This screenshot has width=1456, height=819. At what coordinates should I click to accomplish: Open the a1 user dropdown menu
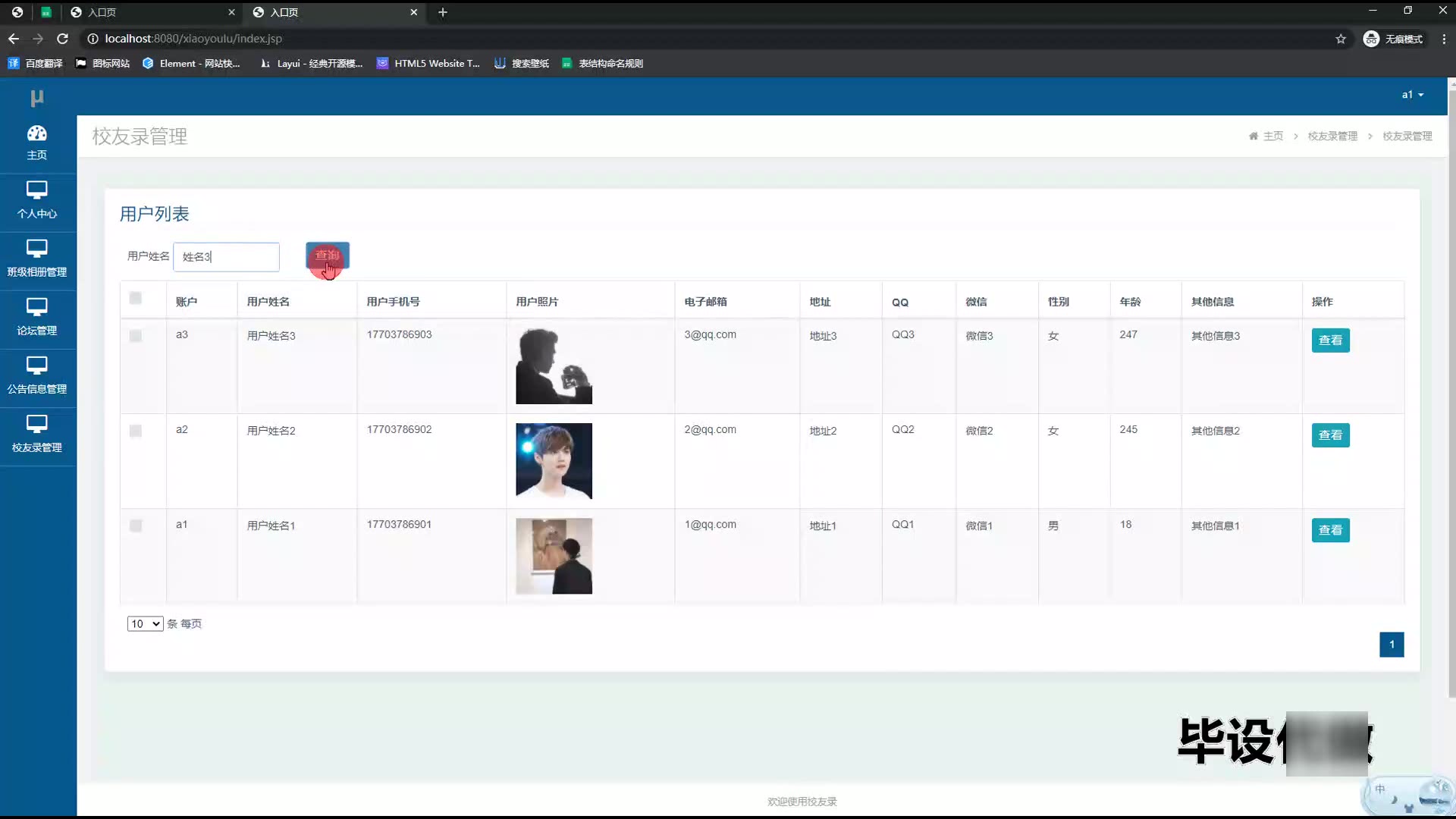1412,95
